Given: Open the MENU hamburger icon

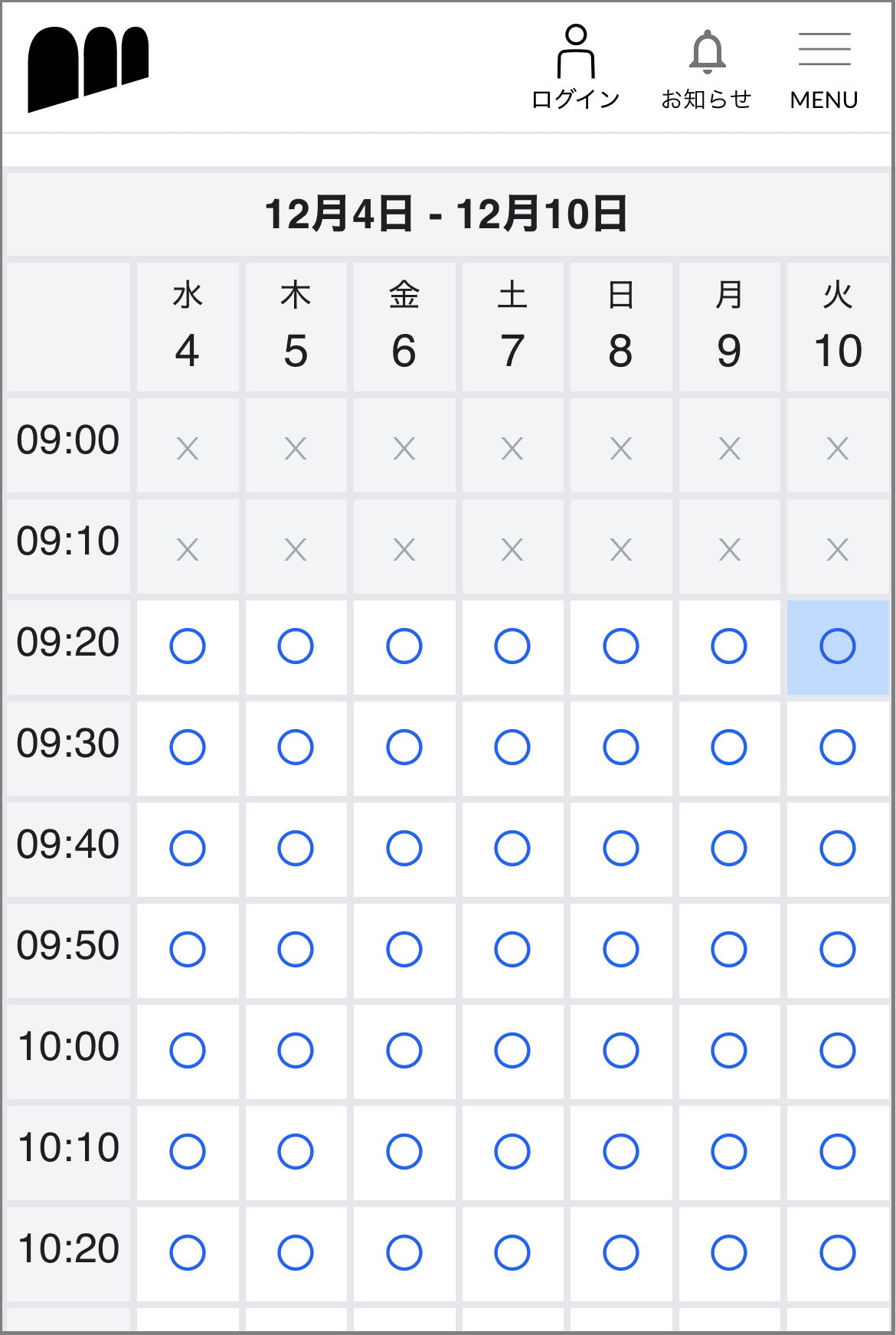Looking at the screenshot, I should coord(824,67).
